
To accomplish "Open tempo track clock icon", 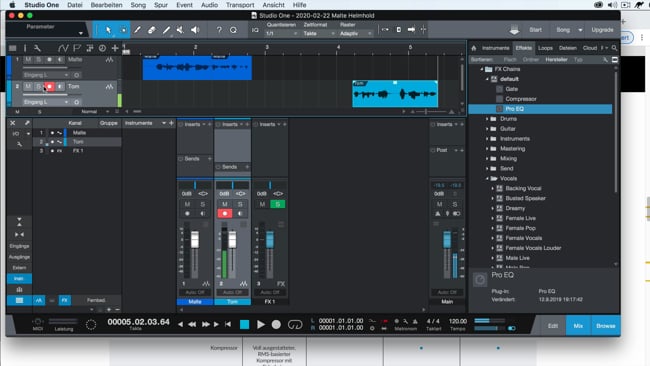I will 102,48.
